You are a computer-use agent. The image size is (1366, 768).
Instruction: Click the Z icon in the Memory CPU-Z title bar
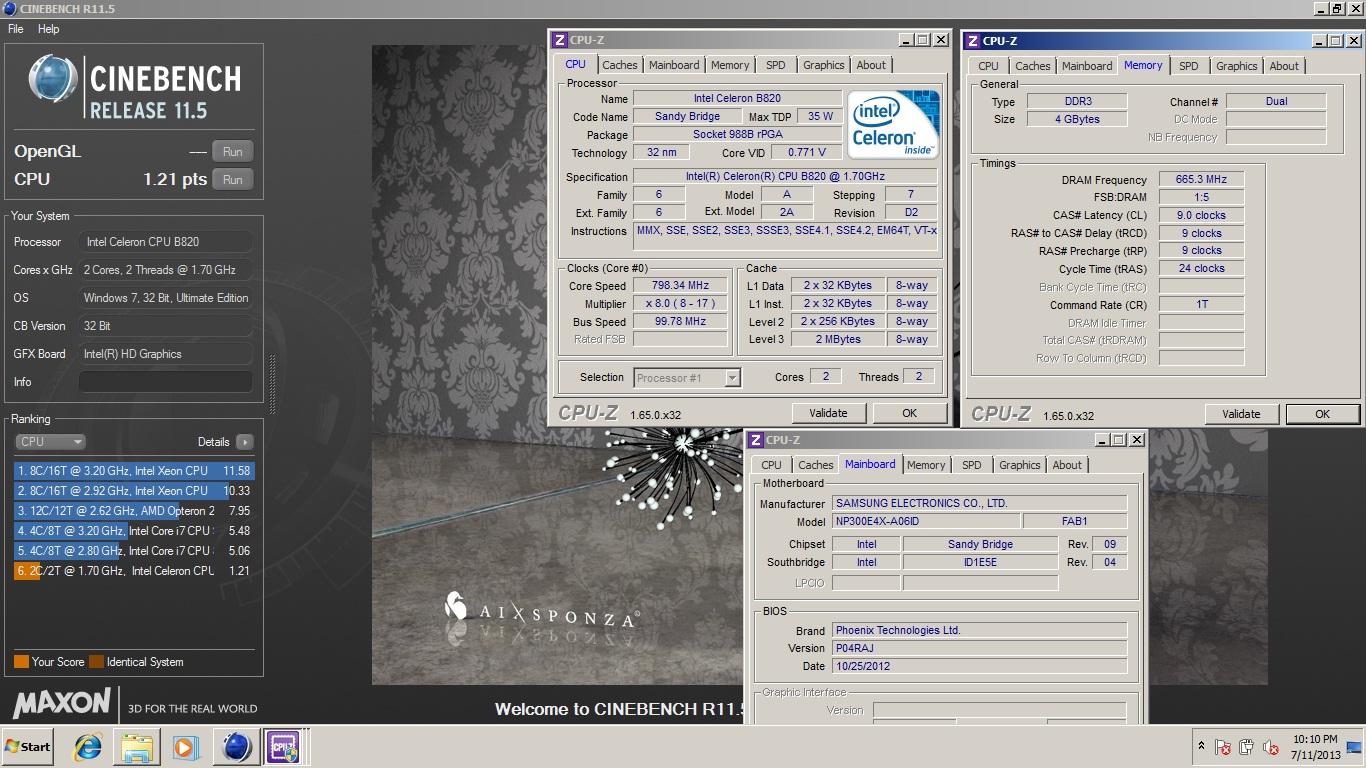pos(973,41)
